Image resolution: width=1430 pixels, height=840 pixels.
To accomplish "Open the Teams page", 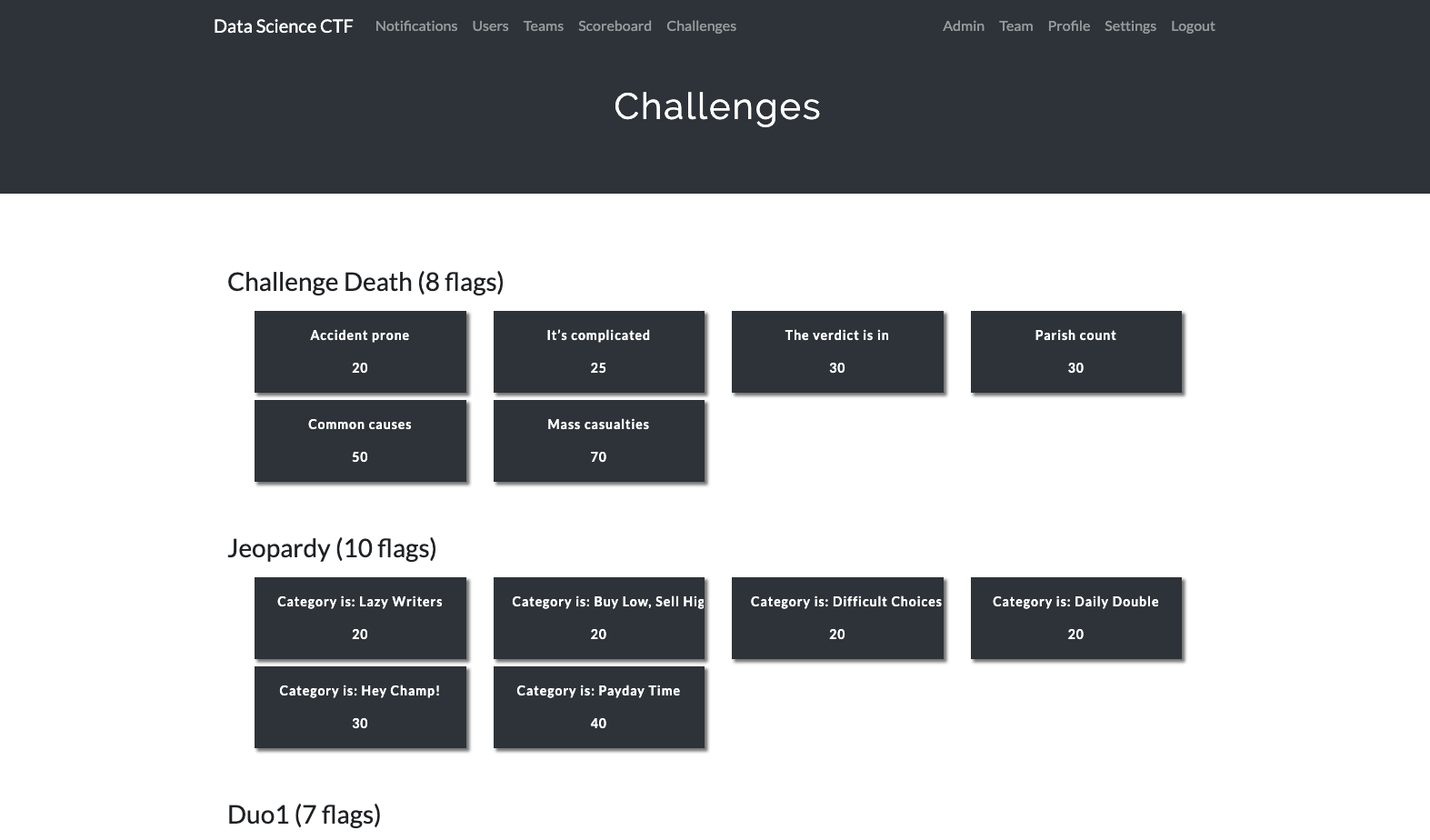I will pyautogui.click(x=544, y=26).
